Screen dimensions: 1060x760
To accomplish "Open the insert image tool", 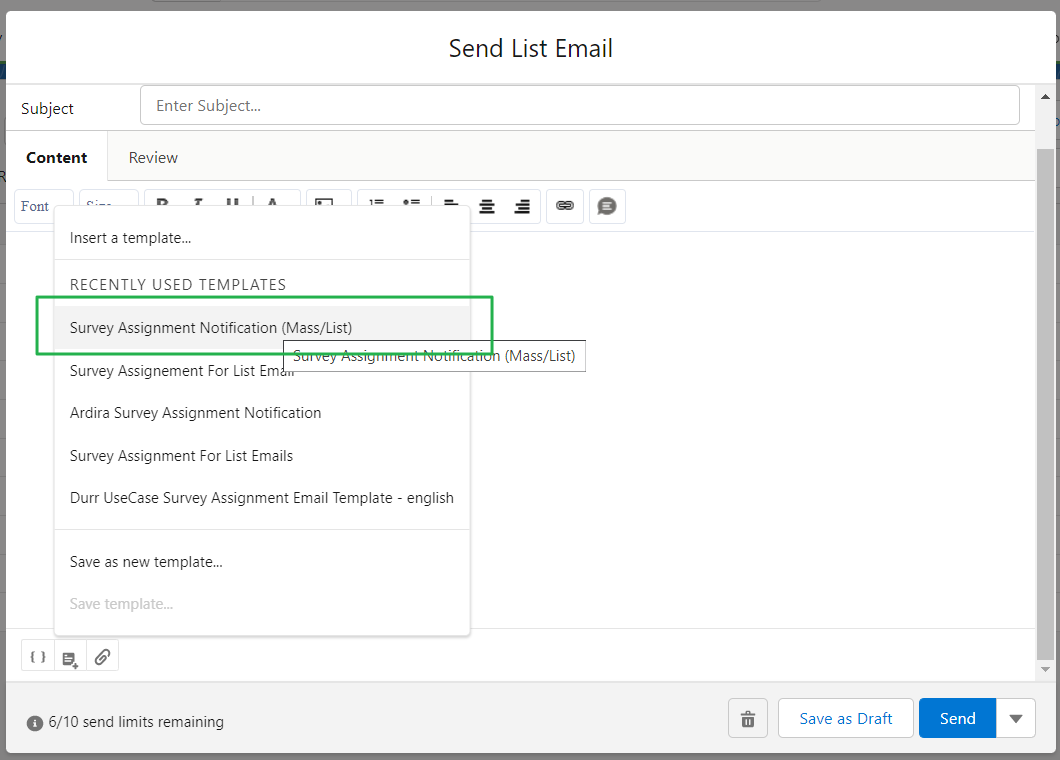I will 328,206.
